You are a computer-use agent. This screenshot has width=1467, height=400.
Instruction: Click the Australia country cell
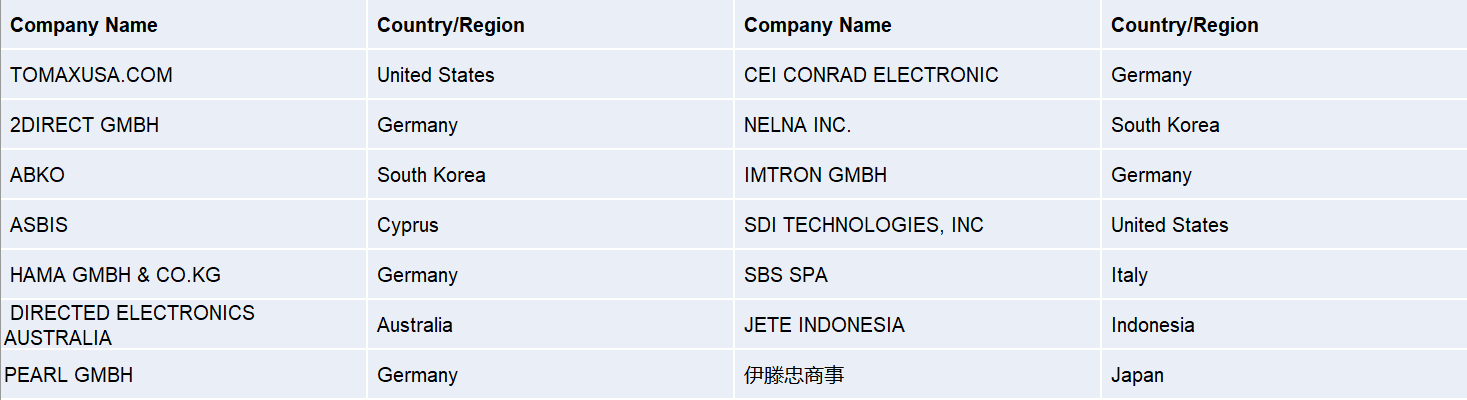point(550,325)
